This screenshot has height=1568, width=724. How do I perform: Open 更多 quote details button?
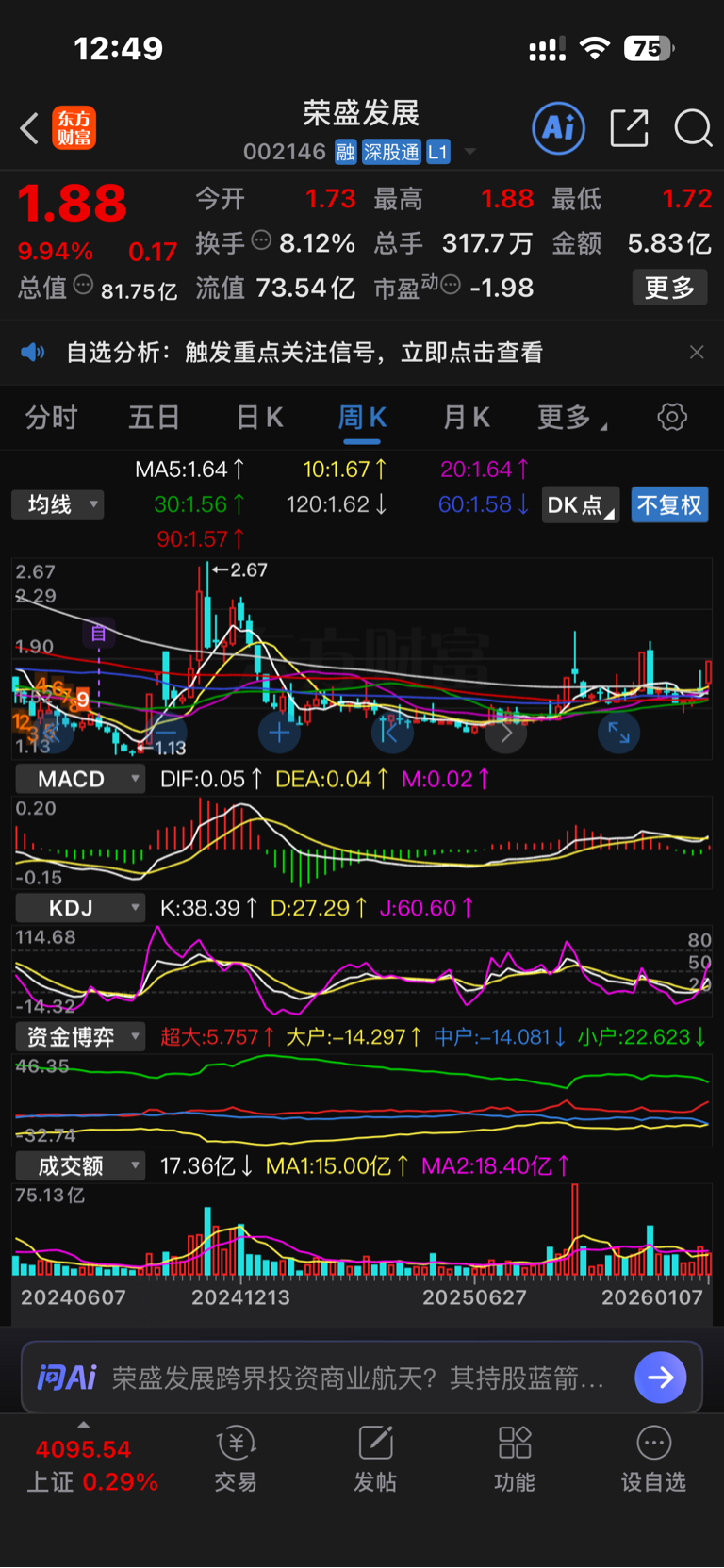click(669, 288)
